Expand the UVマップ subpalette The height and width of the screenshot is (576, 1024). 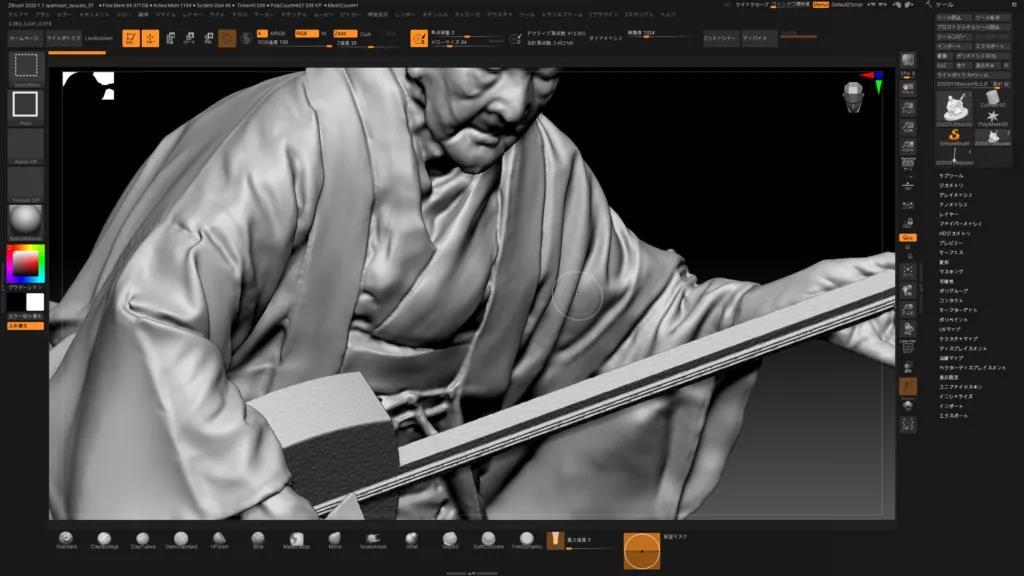[x=950, y=329]
